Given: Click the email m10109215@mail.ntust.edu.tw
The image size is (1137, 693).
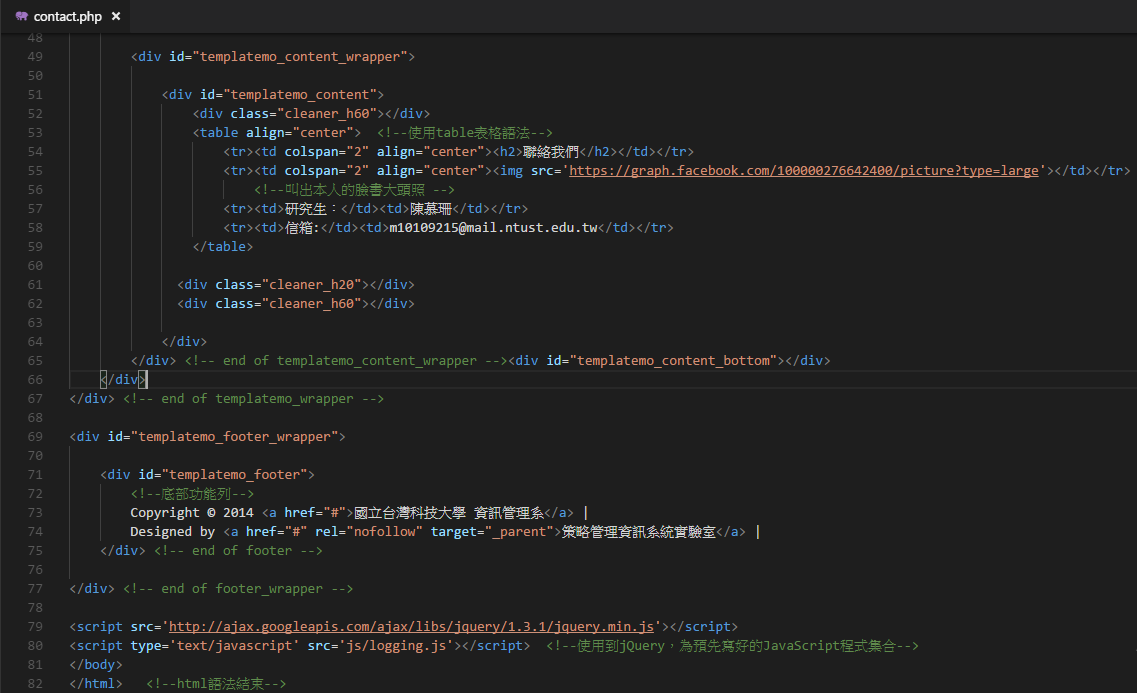Looking at the screenshot, I should pyautogui.click(x=493, y=228).
